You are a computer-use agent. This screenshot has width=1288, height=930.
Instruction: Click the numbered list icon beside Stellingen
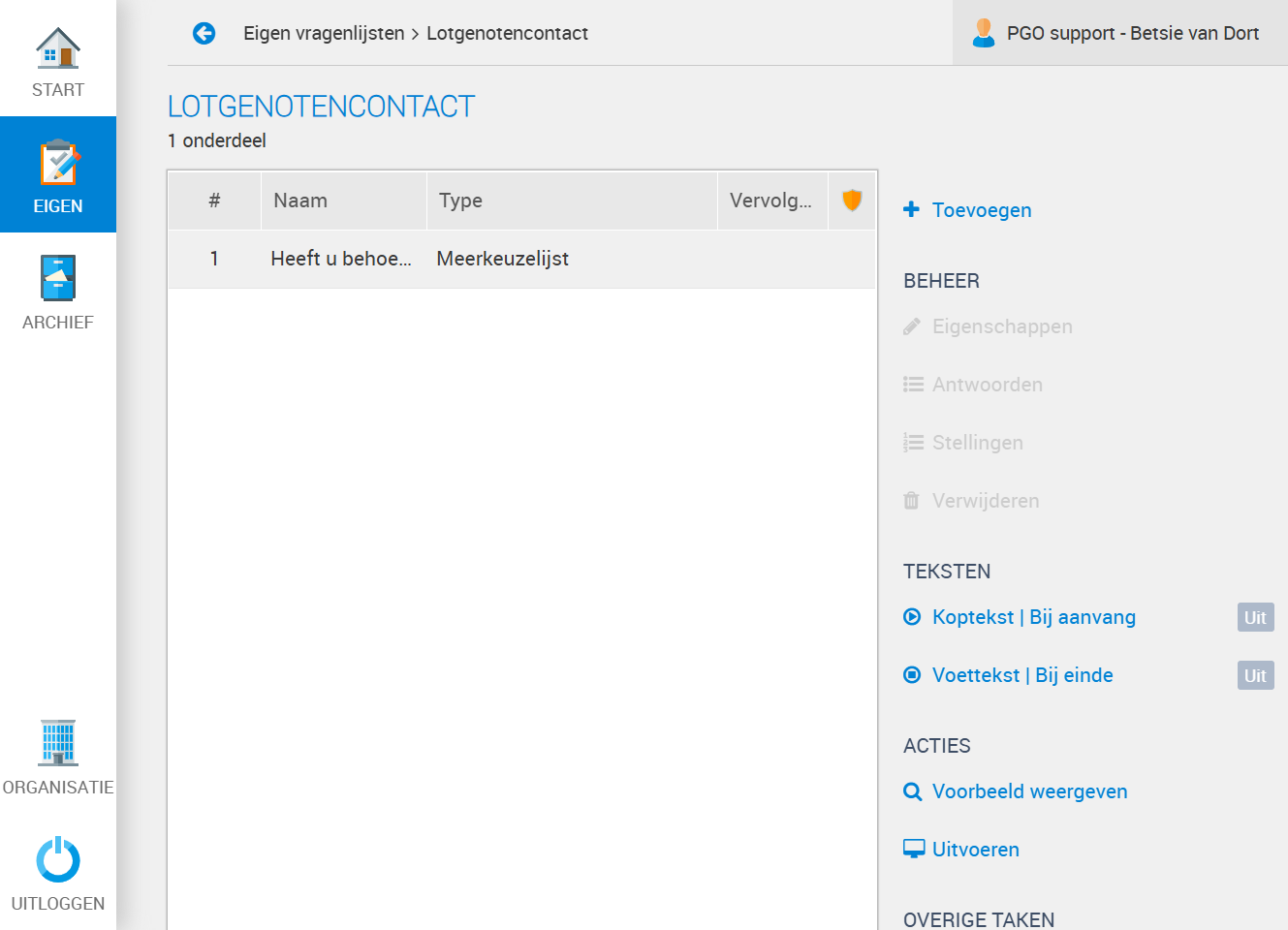(913, 443)
